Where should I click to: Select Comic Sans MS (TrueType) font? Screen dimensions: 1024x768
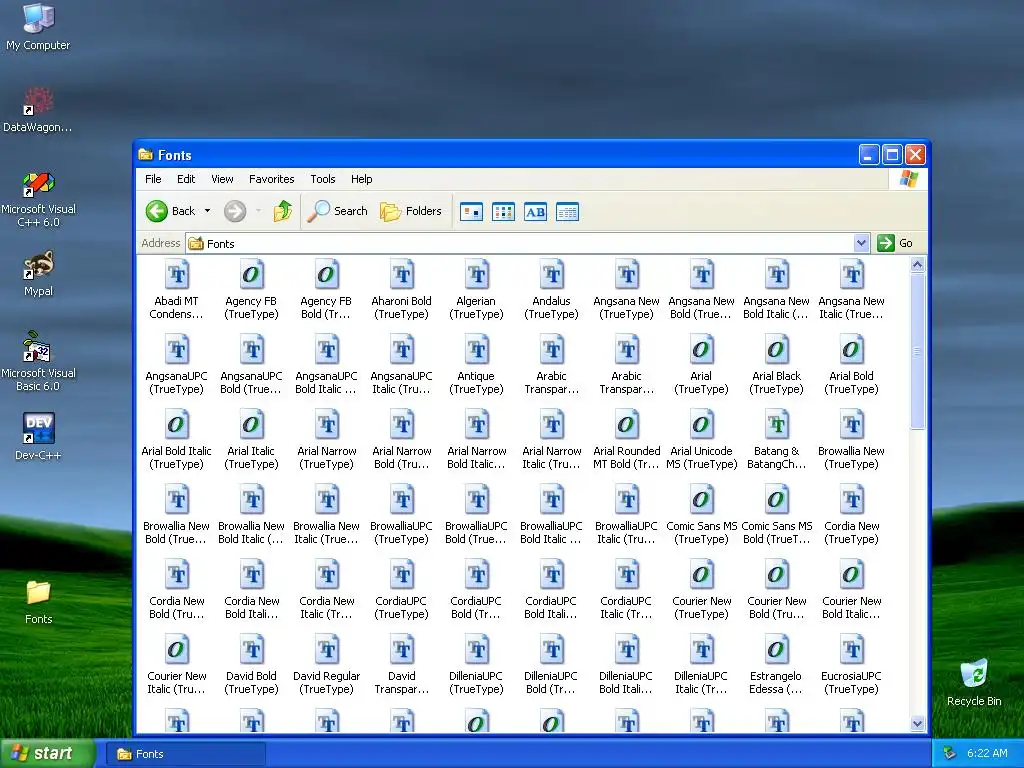[701, 515]
